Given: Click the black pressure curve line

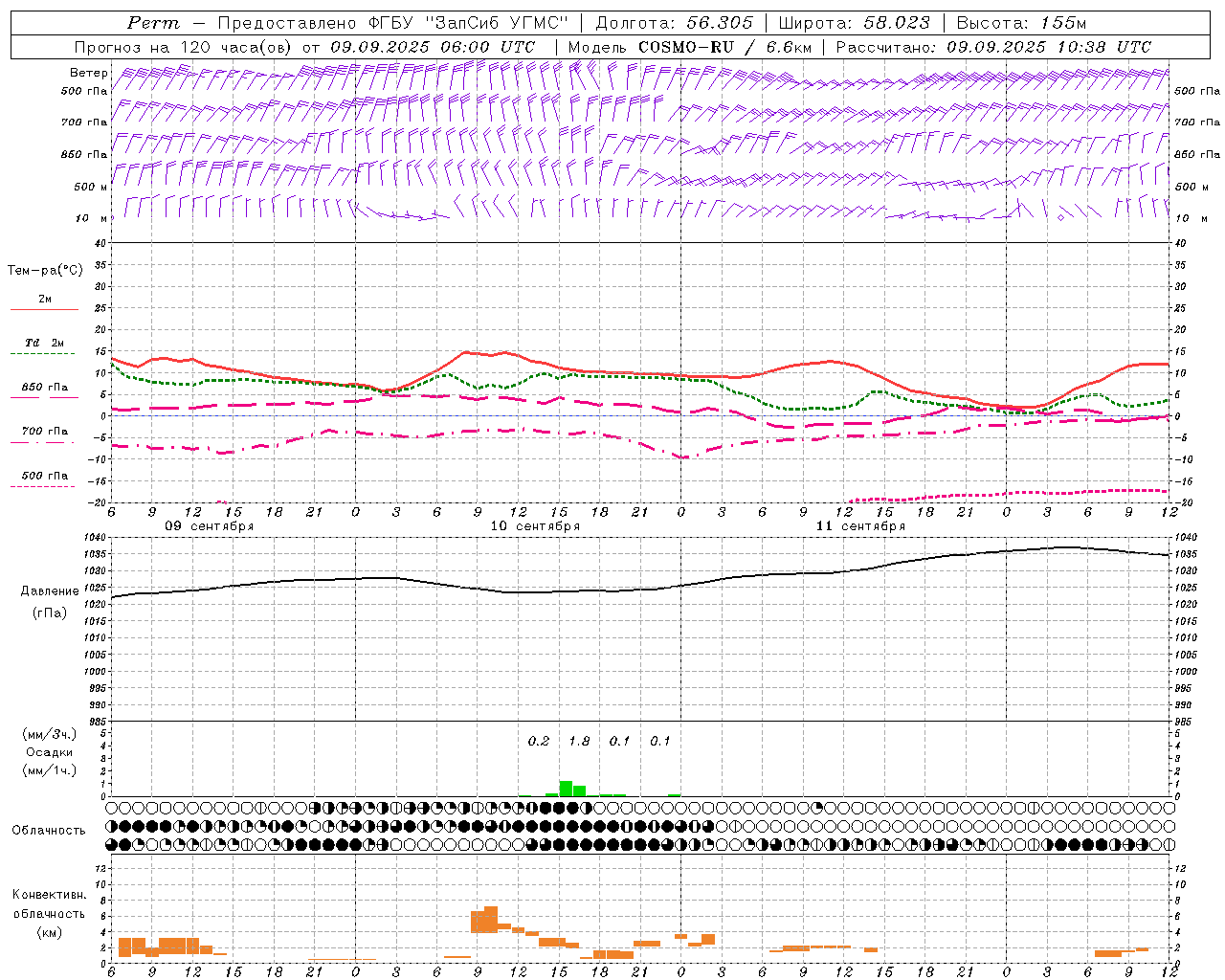Looking at the screenshot, I should tap(641, 590).
